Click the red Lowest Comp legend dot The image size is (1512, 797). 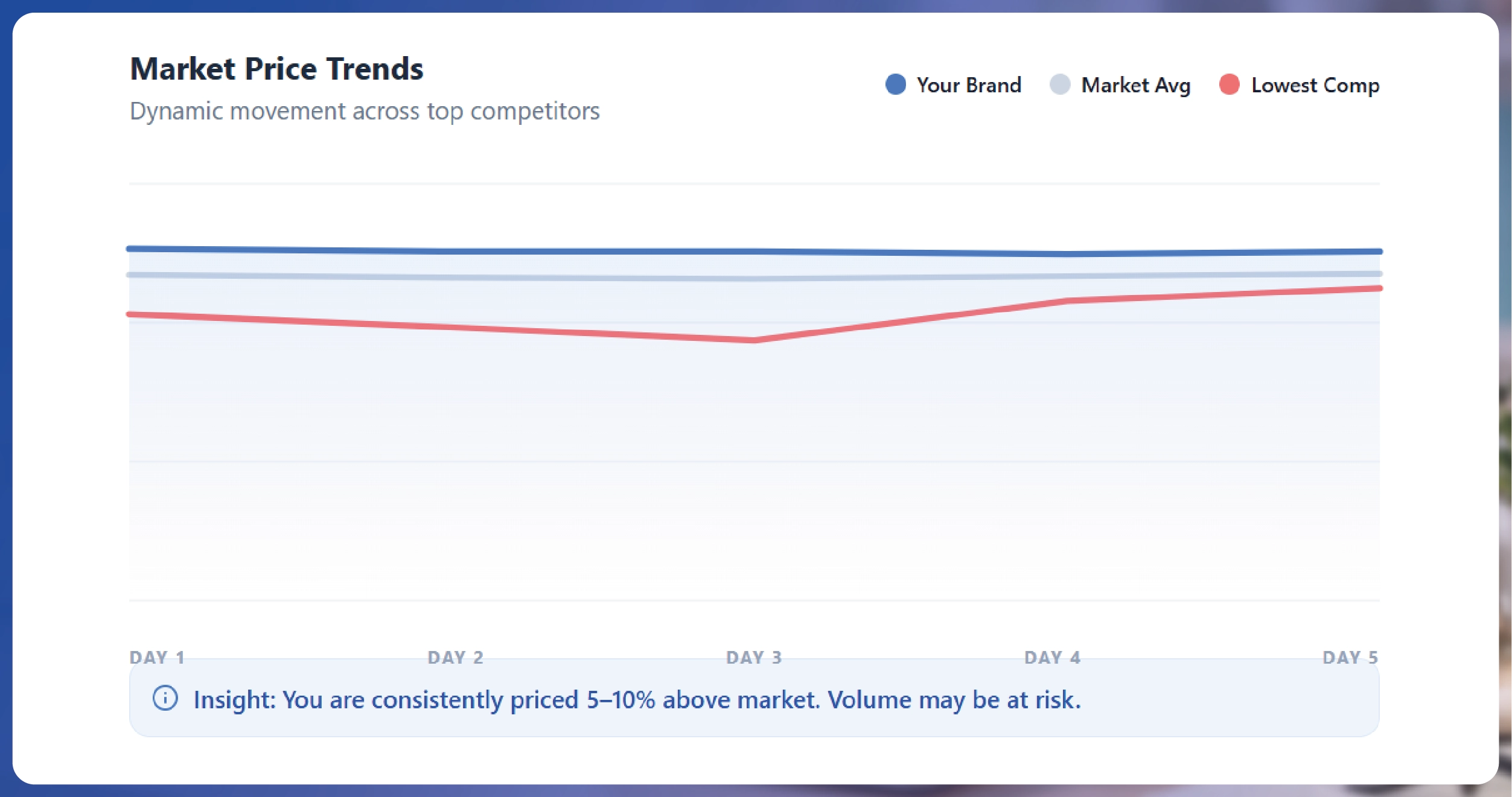click(x=1230, y=84)
